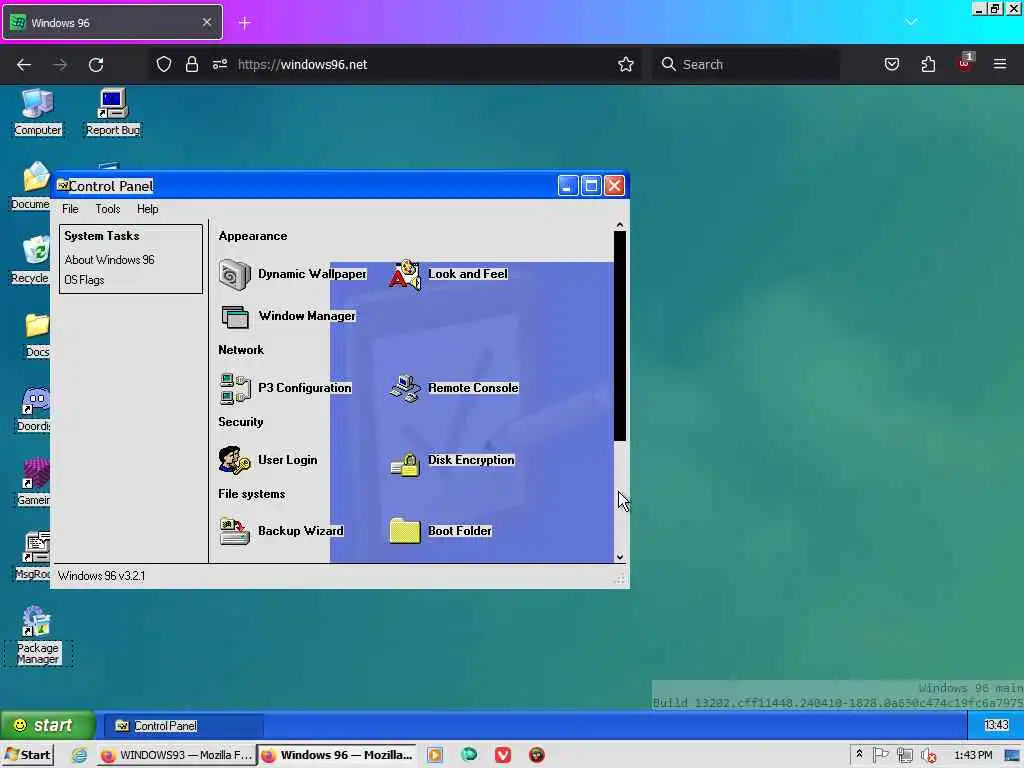Image resolution: width=1024 pixels, height=768 pixels.
Task: Open a new Firefox tab
Action: pos(245,23)
